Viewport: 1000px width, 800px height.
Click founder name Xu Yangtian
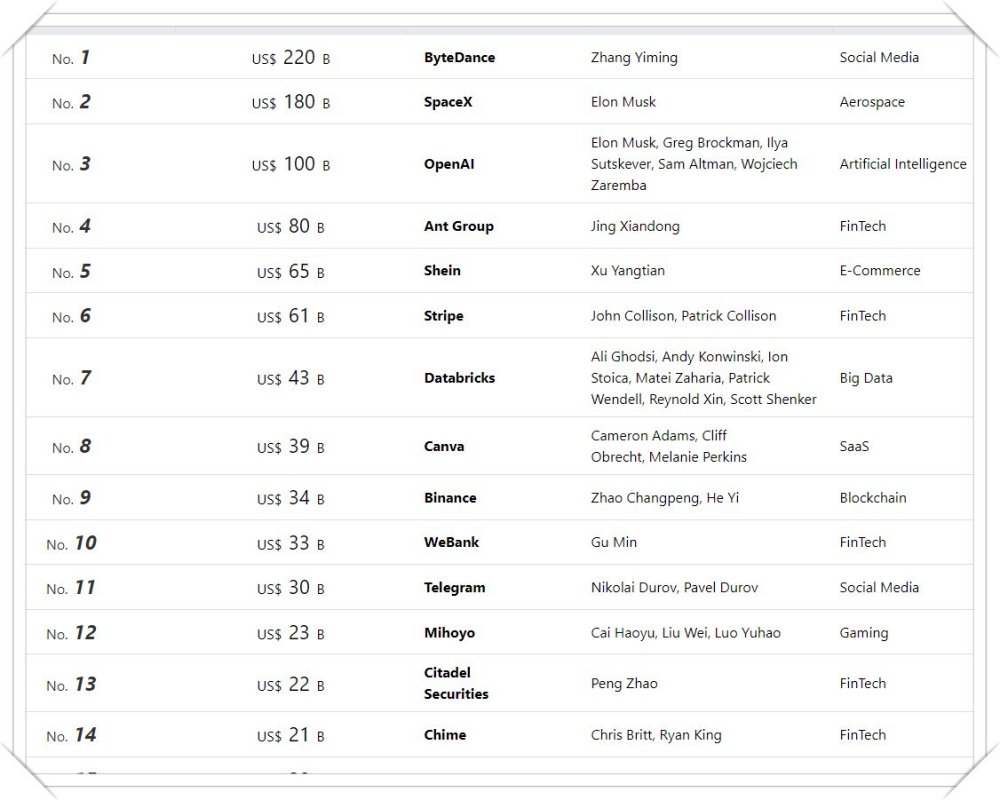pyautogui.click(x=628, y=270)
